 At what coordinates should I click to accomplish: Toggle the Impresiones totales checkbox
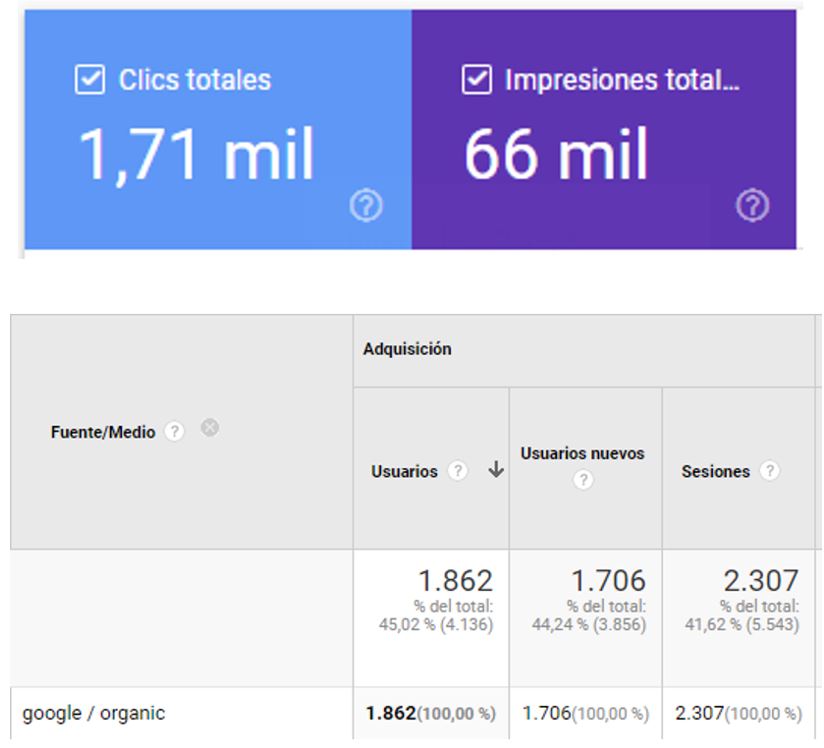click(x=477, y=81)
